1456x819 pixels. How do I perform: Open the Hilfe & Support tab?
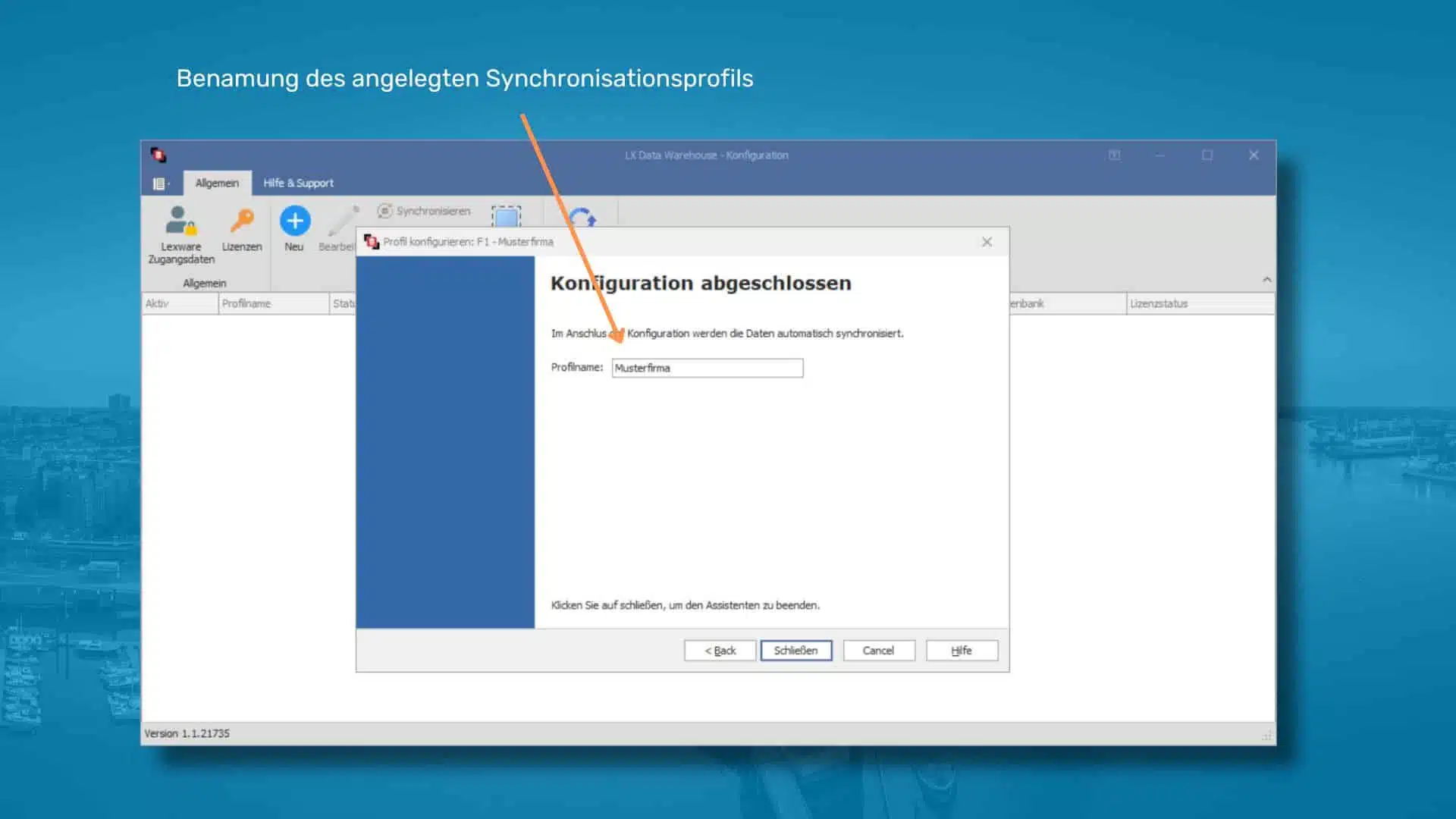tap(298, 183)
